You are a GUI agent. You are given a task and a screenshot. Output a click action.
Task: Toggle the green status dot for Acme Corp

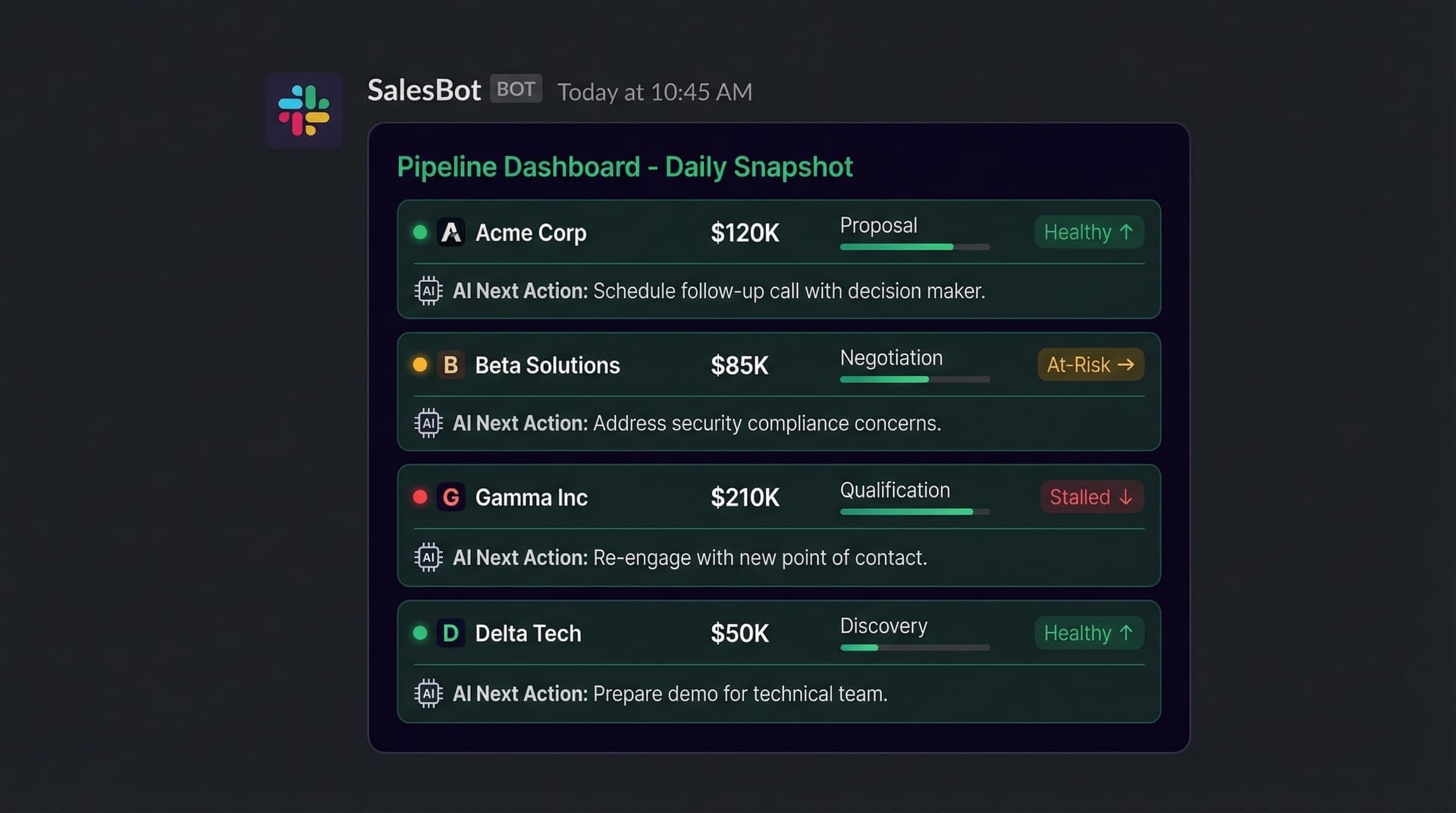tap(420, 233)
